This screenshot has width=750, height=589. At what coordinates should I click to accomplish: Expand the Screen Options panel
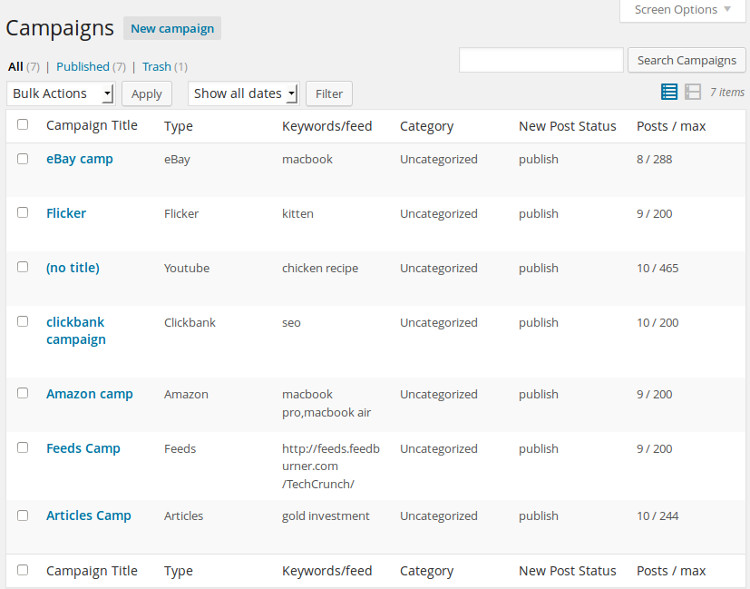click(x=682, y=10)
